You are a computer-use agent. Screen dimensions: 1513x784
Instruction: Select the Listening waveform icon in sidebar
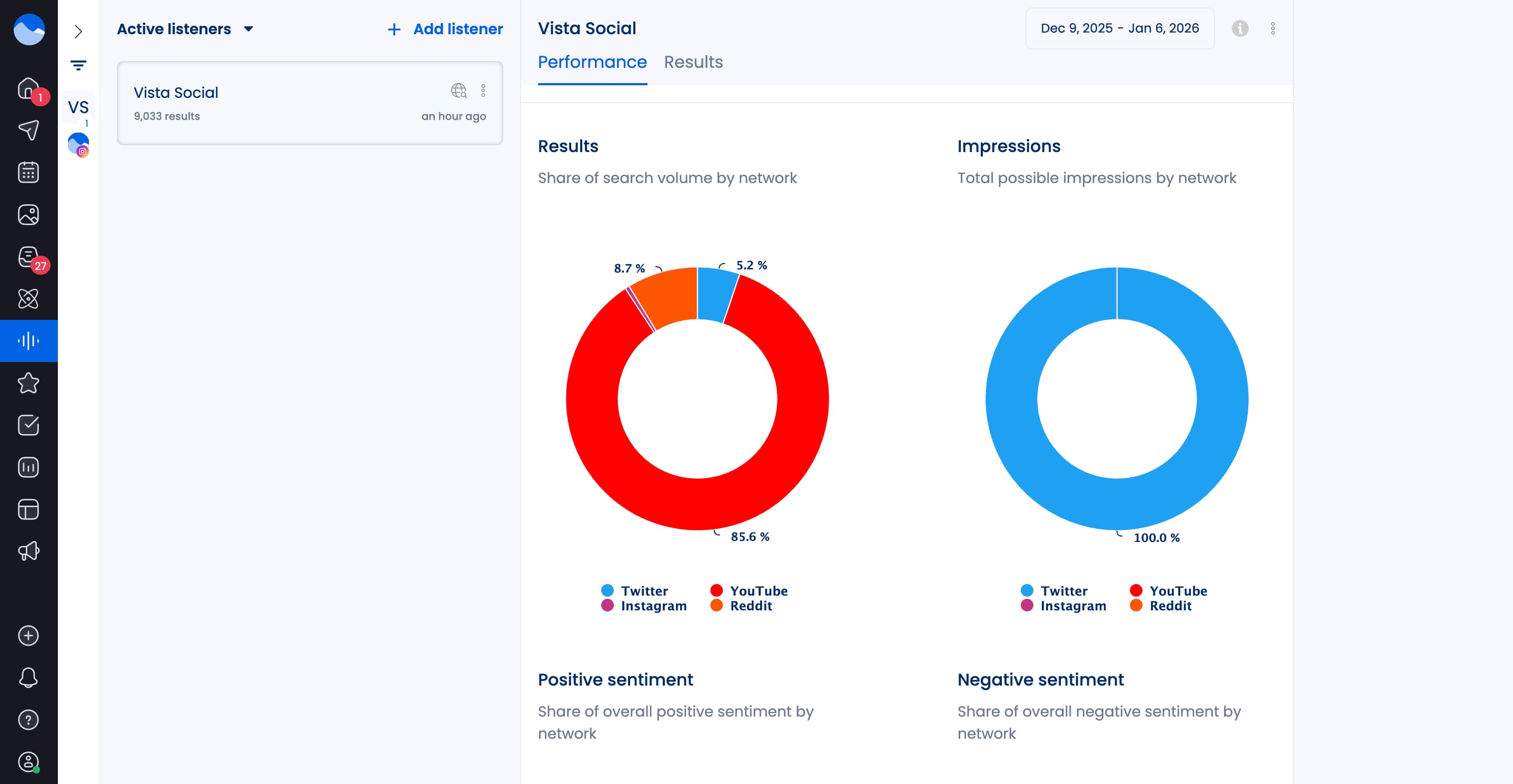pos(28,340)
